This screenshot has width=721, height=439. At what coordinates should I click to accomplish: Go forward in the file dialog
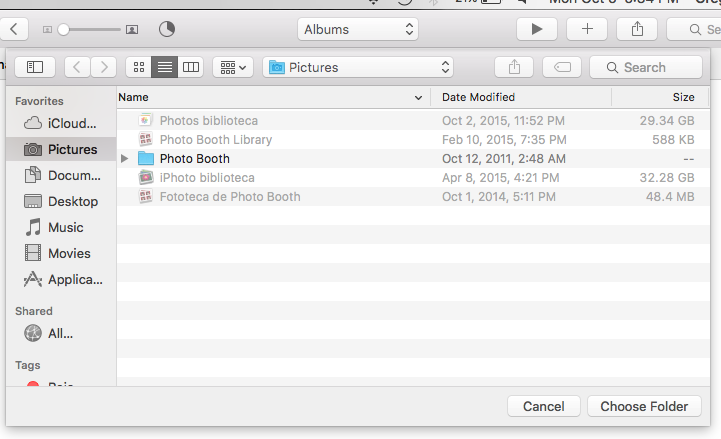pos(103,67)
